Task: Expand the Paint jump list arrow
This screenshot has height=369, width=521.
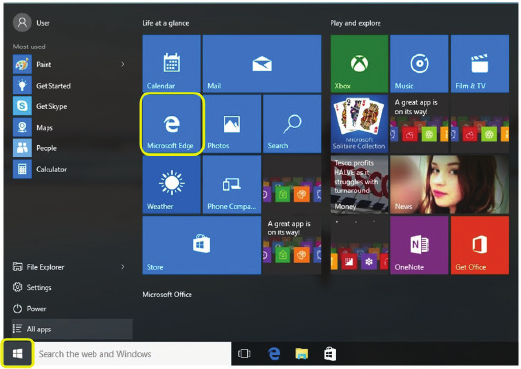Action: click(x=123, y=64)
